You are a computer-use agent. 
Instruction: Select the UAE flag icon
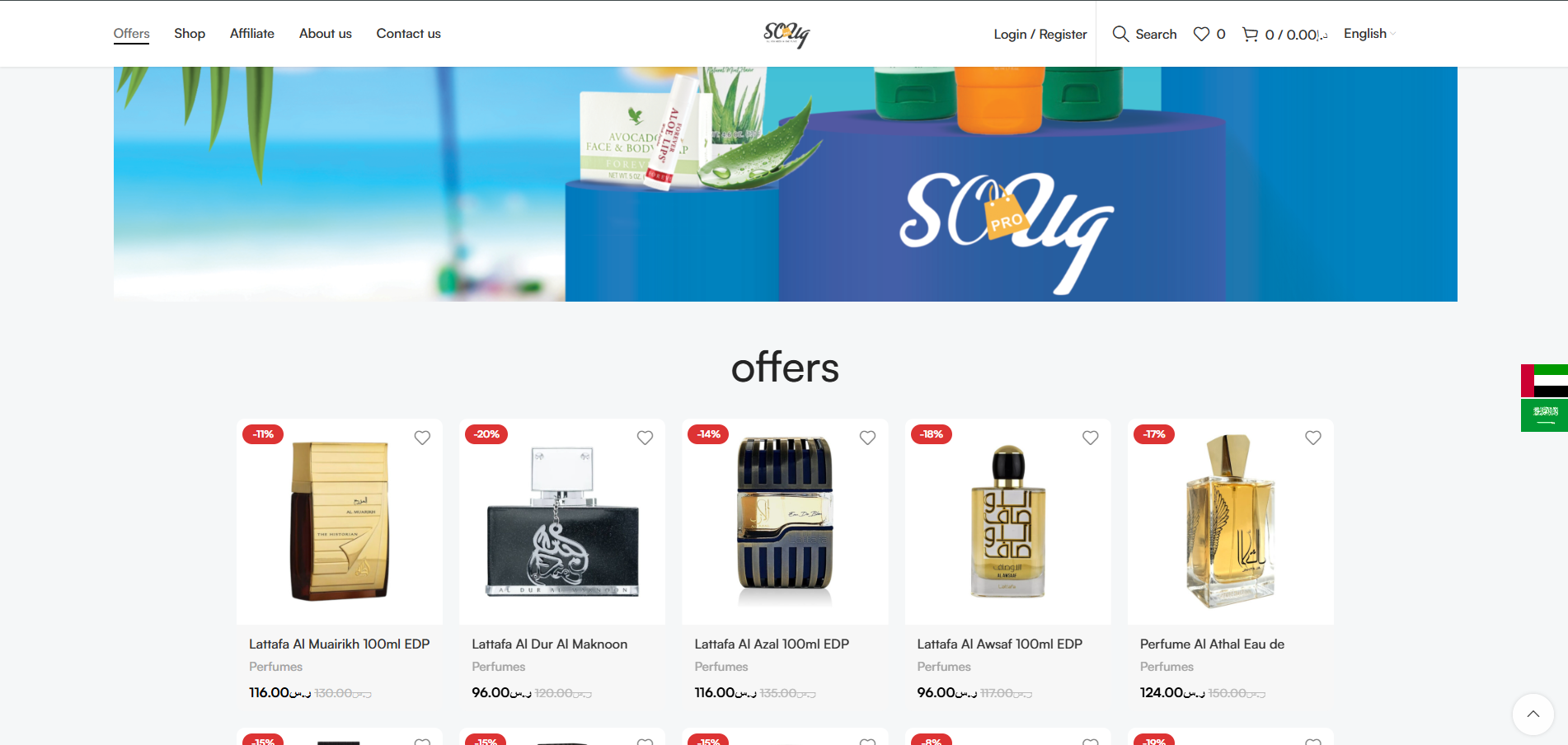1544,381
